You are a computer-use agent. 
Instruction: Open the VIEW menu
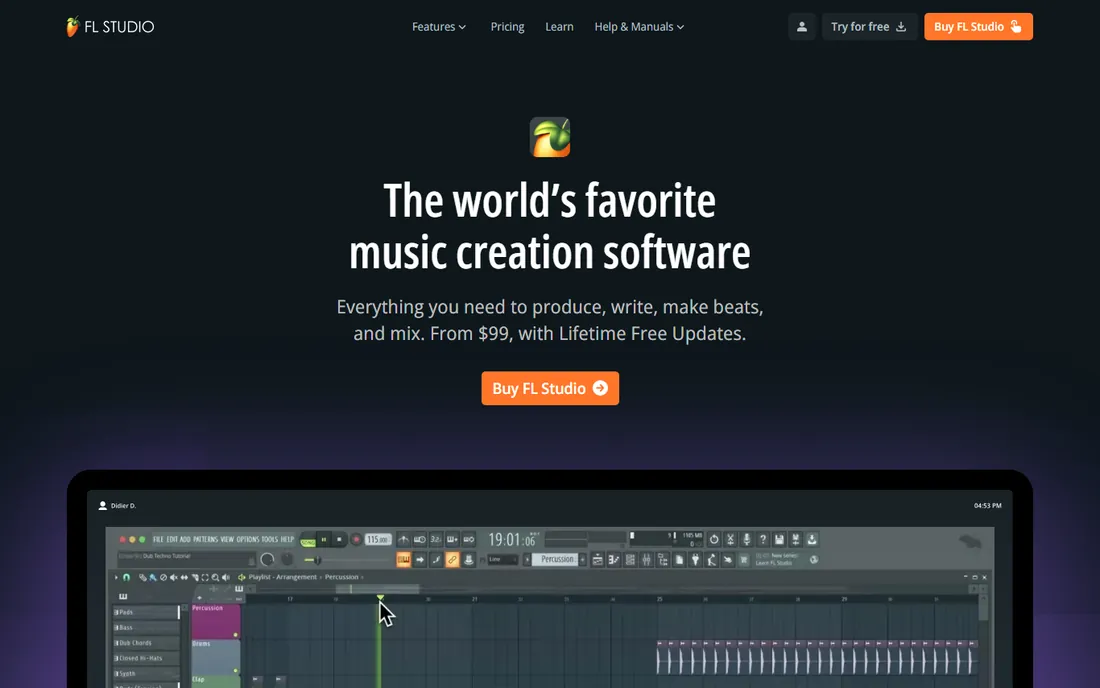[x=227, y=539]
